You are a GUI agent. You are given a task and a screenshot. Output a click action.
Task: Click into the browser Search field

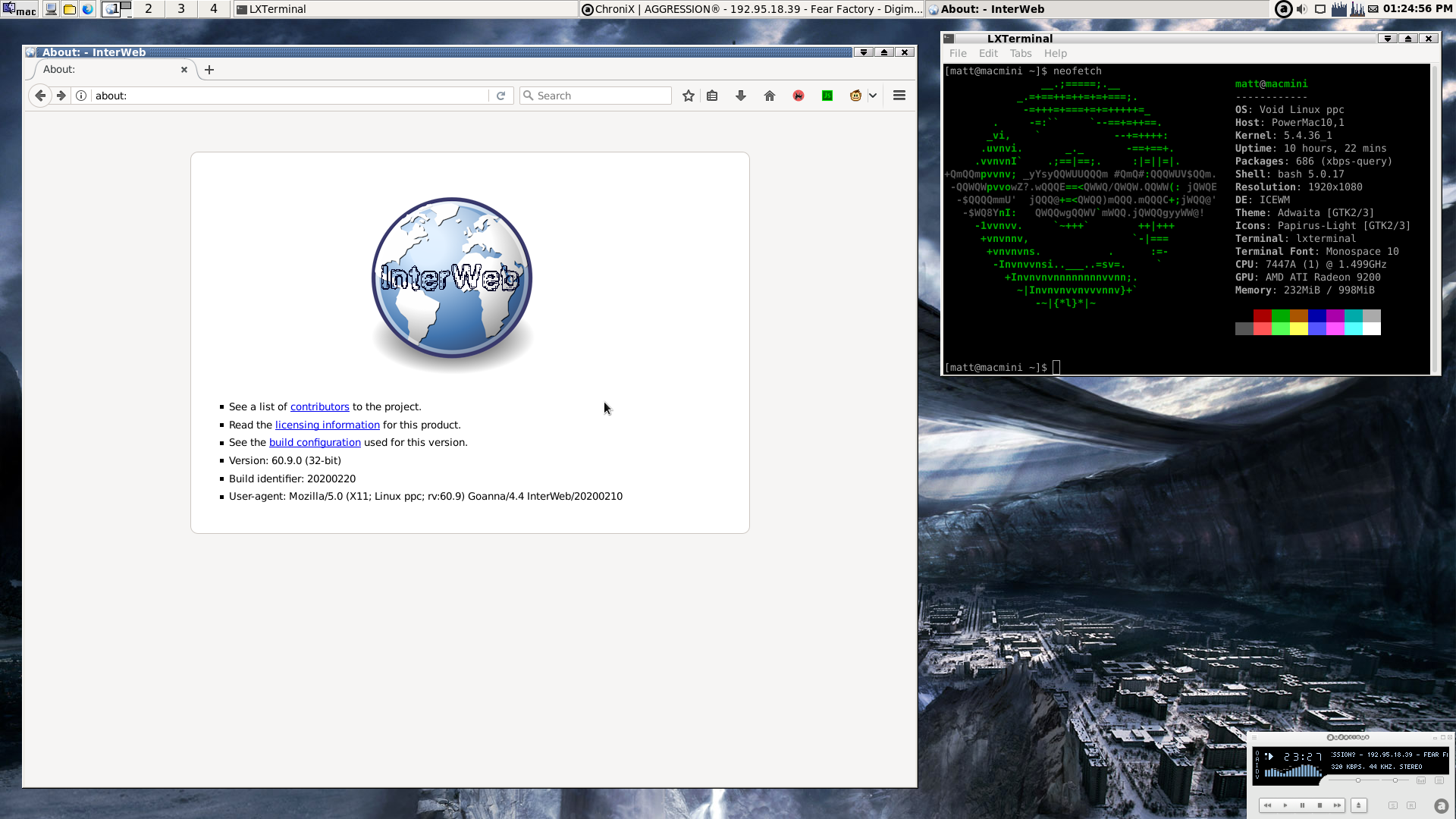595,96
